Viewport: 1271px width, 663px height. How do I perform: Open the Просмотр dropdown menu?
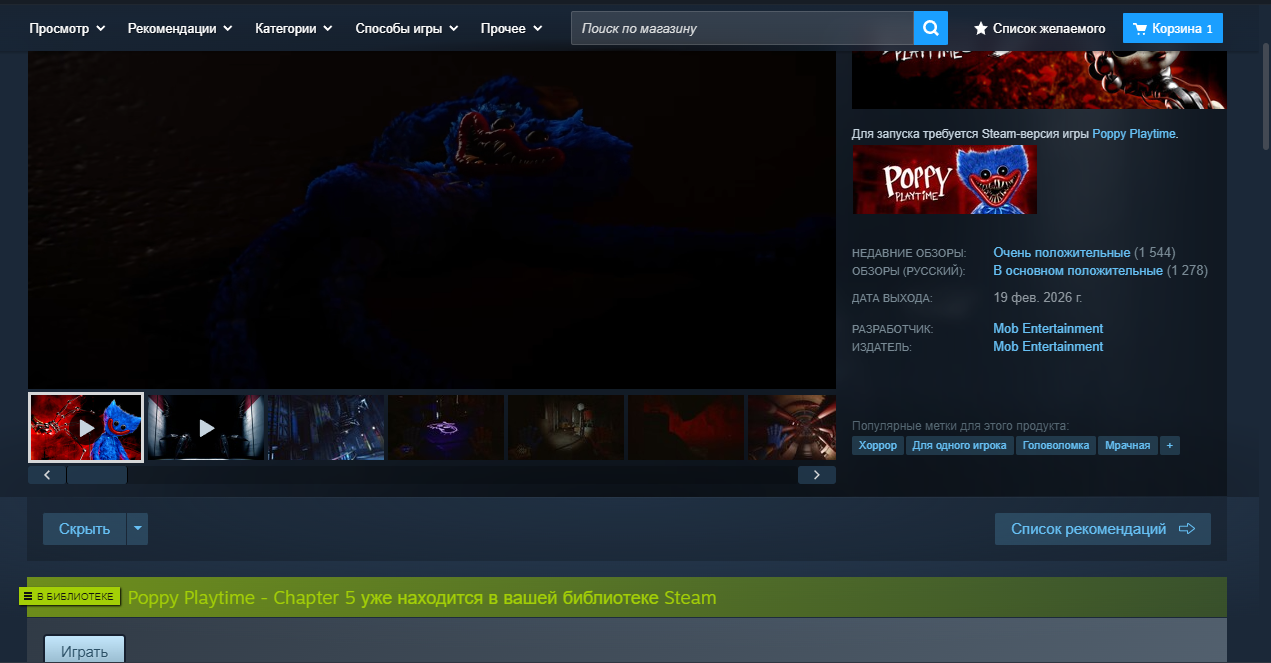pyautogui.click(x=67, y=28)
